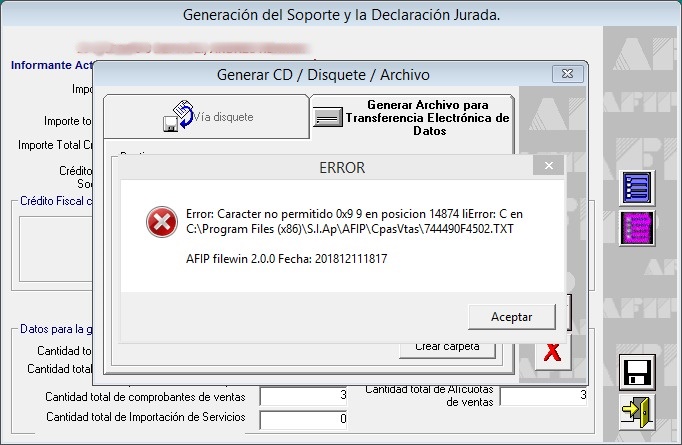Click the disquete icon on the Vía disquete tab

point(178,116)
